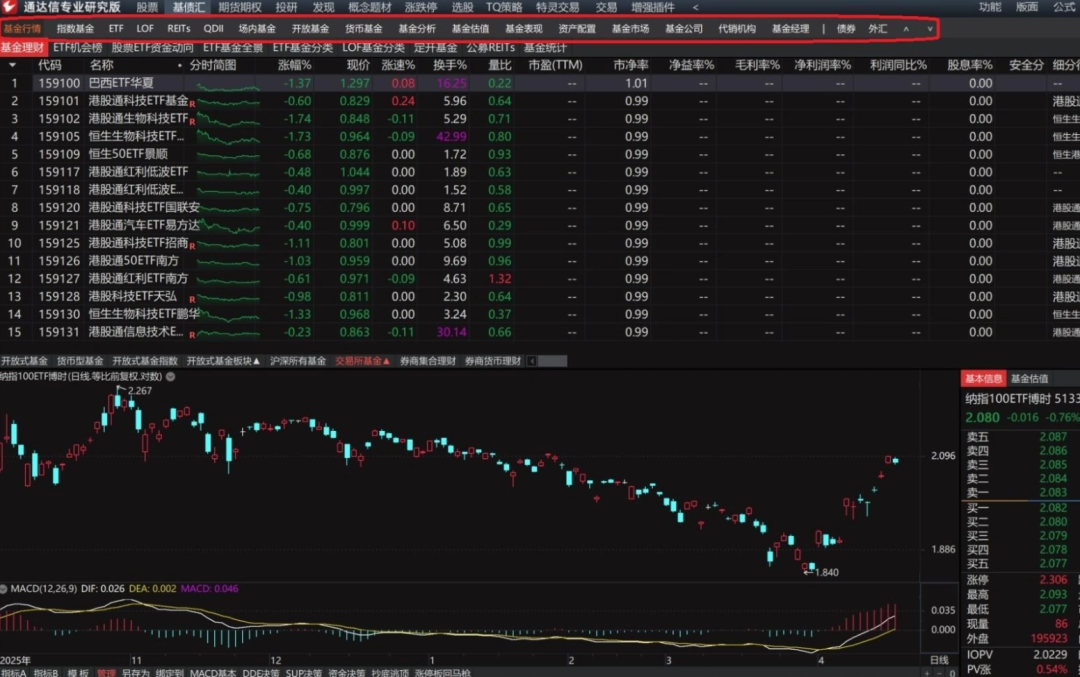Switch to the 基金估值 side panel tab
The image size is (1080, 677).
[x=1029, y=378]
